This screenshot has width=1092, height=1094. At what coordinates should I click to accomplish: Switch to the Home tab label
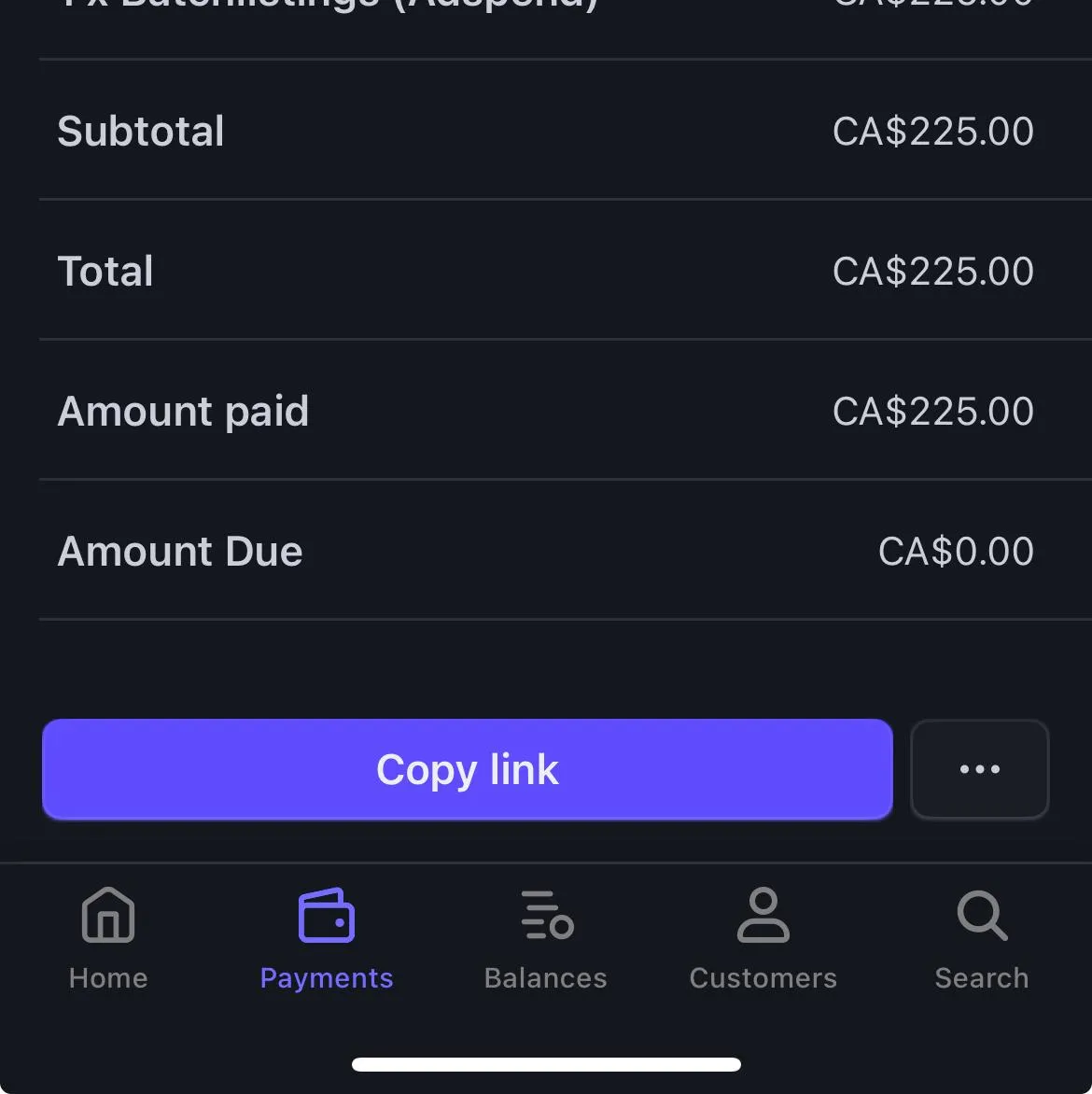tap(108, 977)
